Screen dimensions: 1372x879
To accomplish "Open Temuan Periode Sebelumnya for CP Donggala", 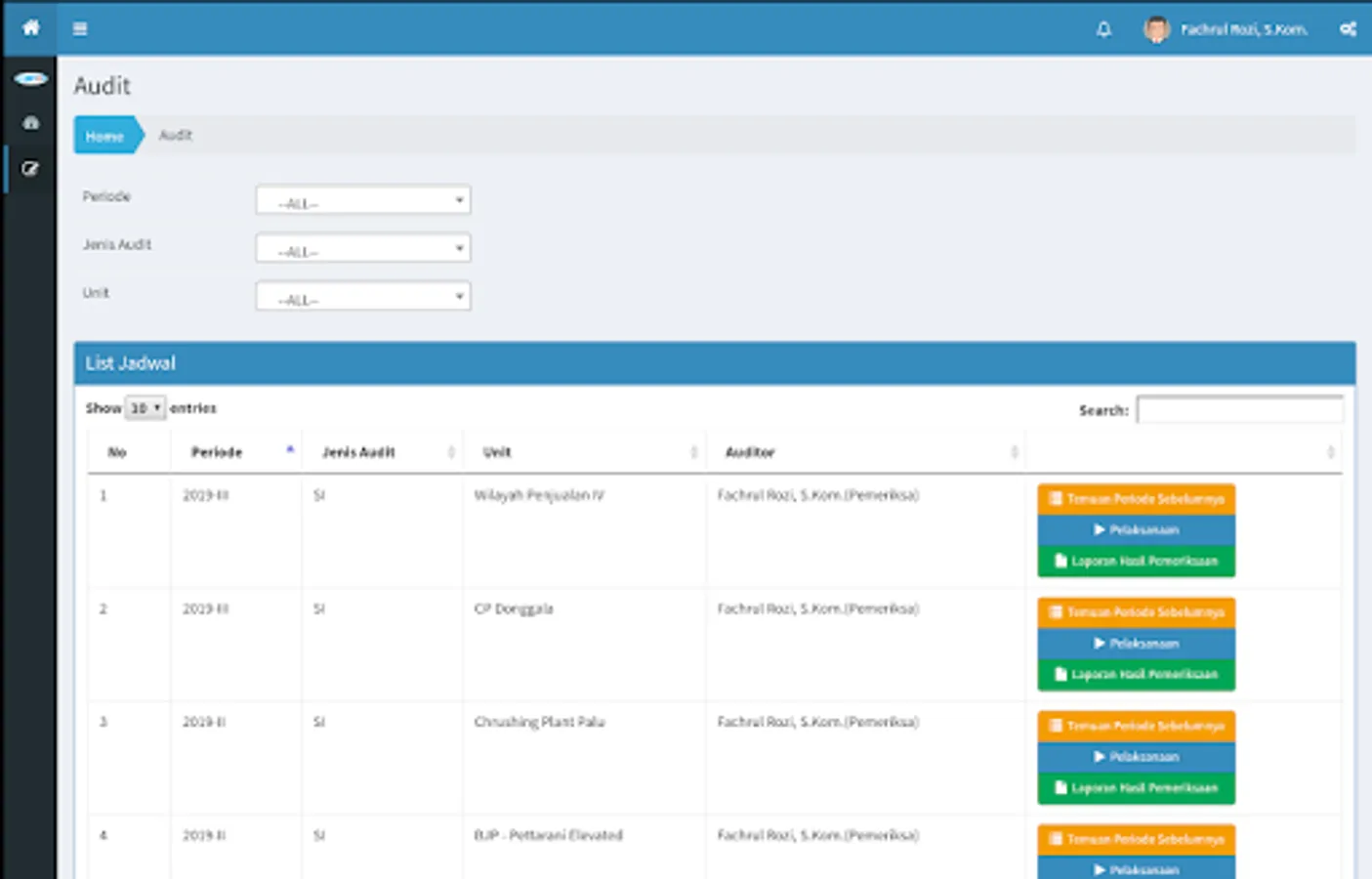I will tap(1137, 612).
